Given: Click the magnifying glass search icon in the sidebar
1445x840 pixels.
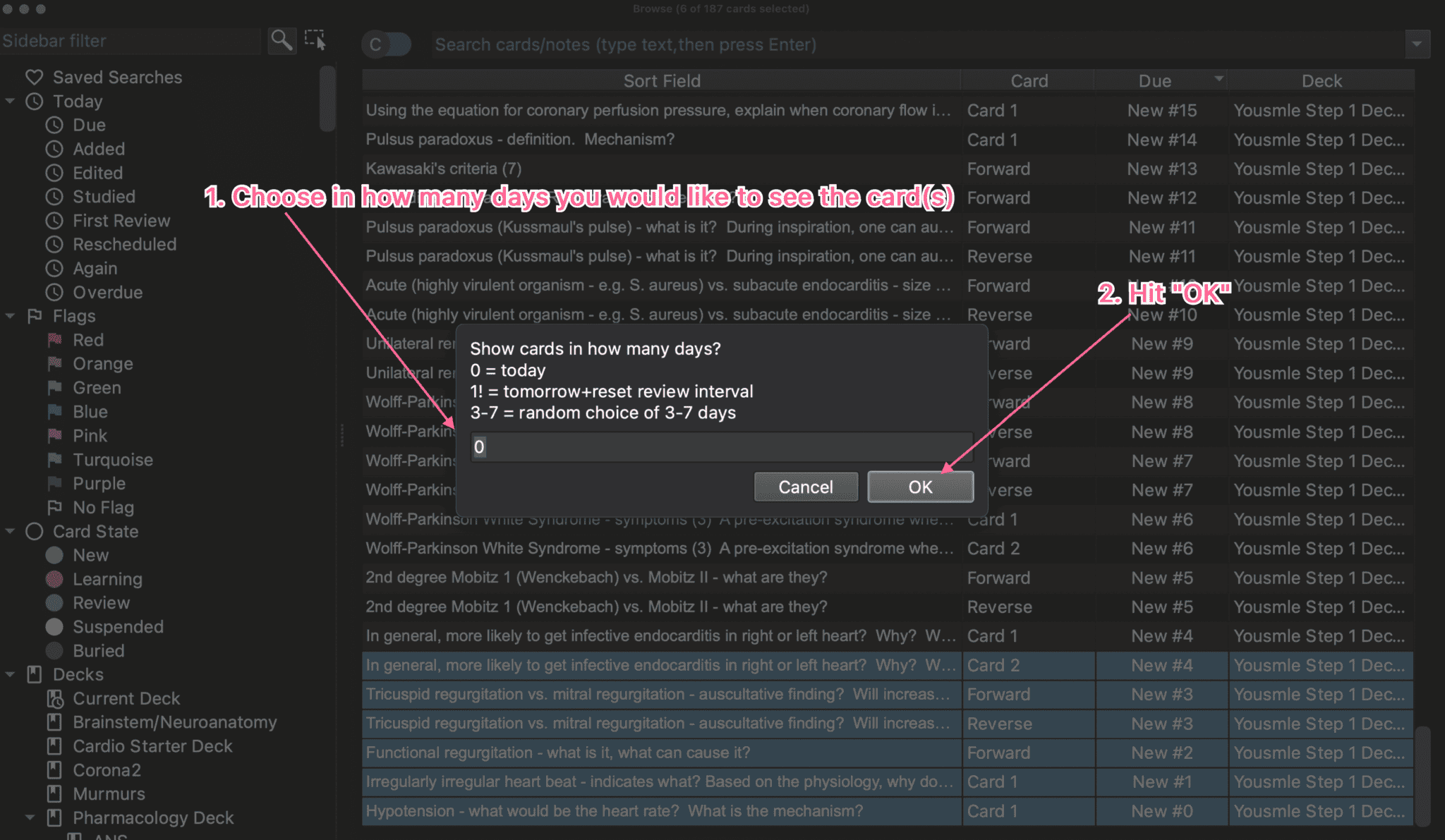Looking at the screenshot, I should coord(282,40).
